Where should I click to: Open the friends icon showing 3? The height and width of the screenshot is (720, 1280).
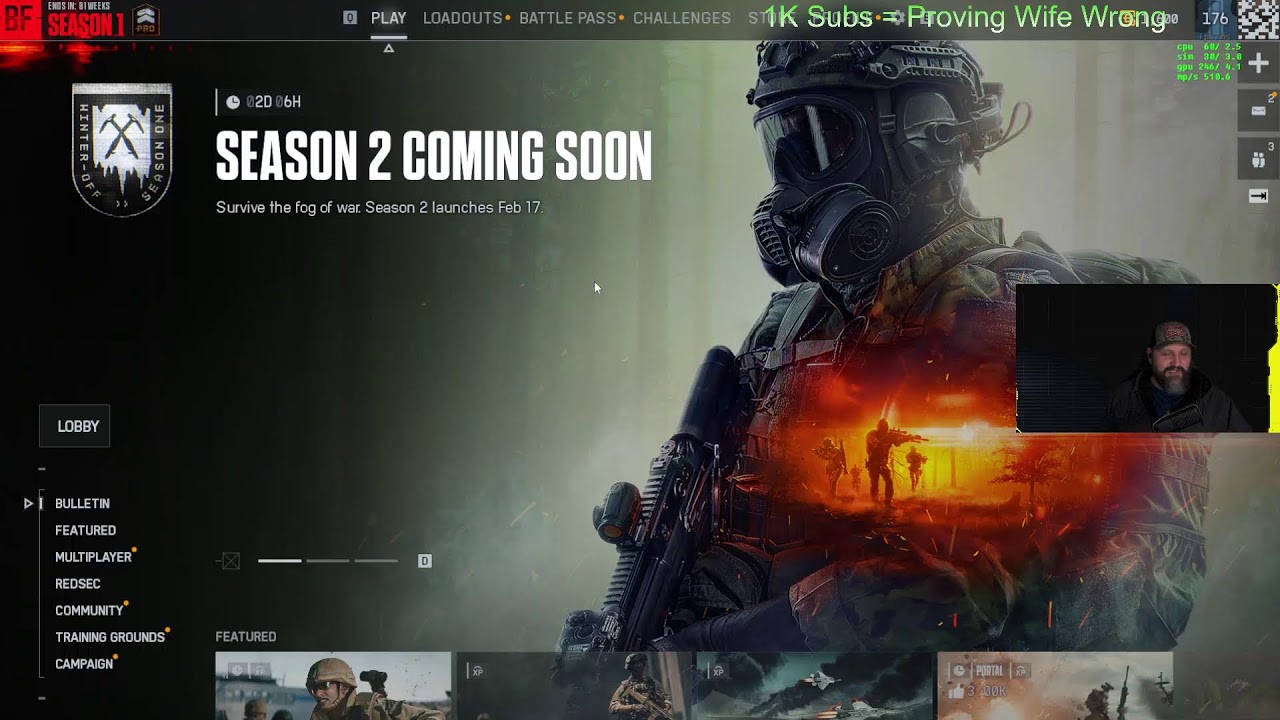(1259, 159)
